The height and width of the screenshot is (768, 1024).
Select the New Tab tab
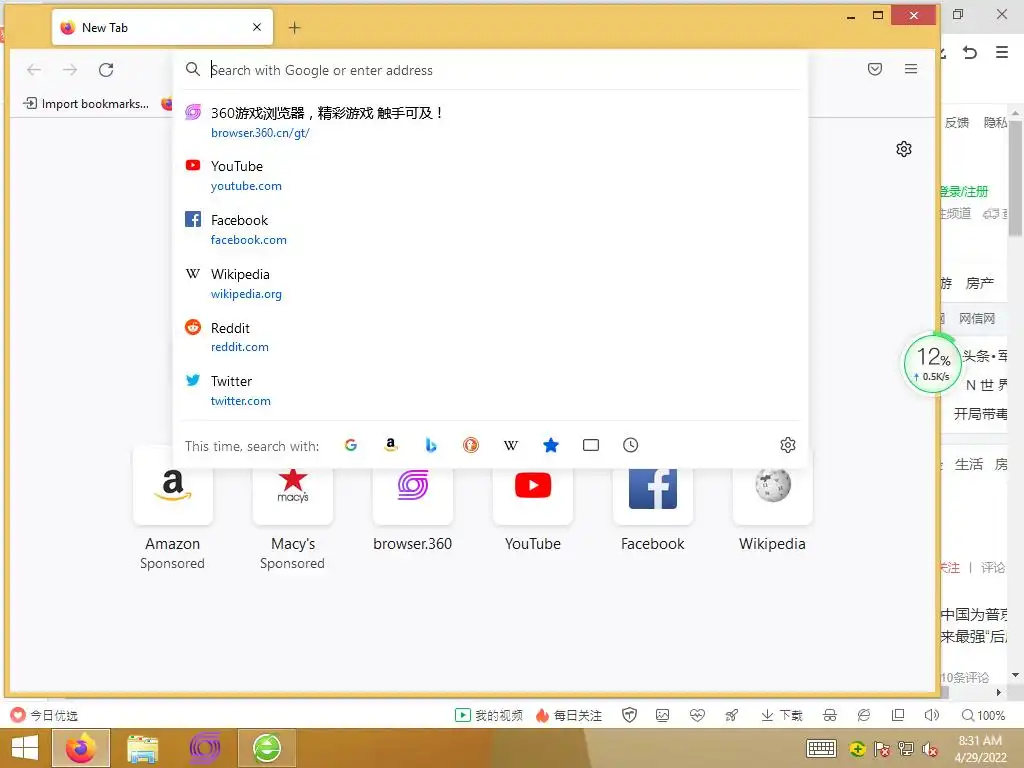click(163, 27)
